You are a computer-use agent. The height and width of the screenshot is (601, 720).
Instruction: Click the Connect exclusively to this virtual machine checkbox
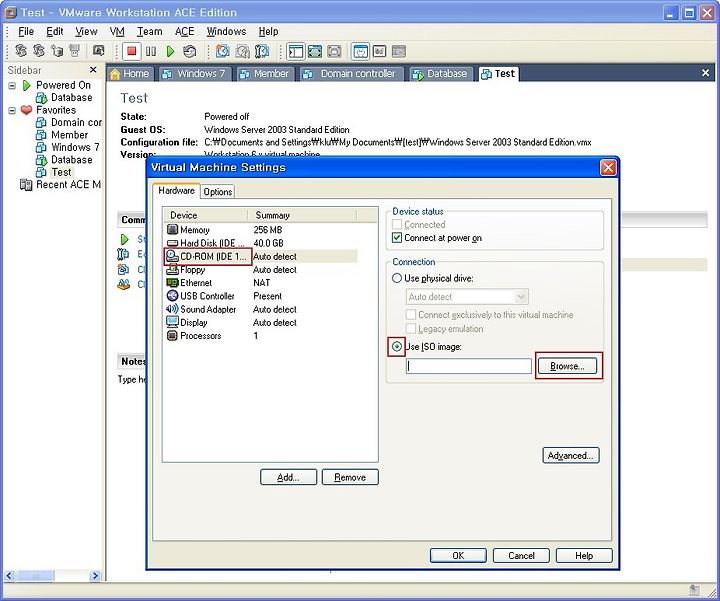(411, 315)
